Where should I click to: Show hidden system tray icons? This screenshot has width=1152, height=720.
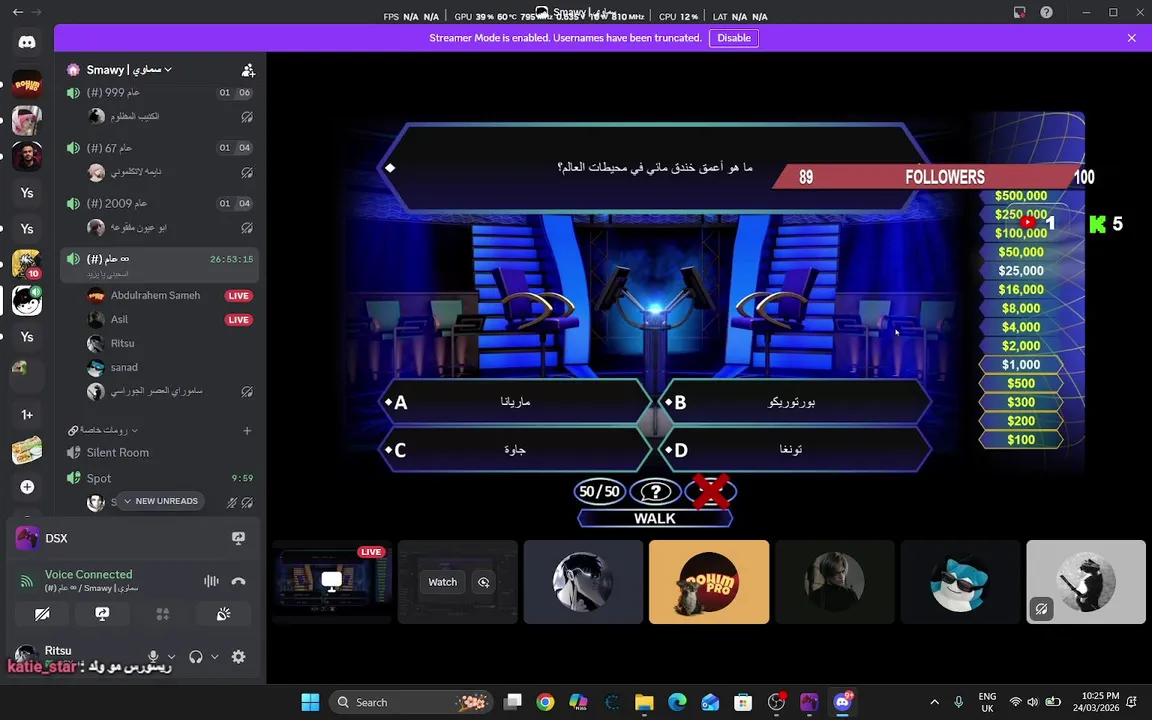click(x=935, y=702)
